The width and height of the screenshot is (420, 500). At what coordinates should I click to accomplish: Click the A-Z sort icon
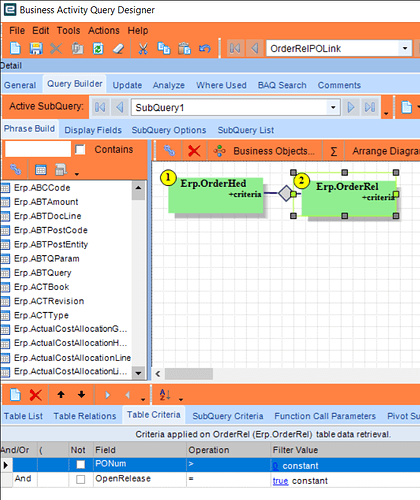(165, 395)
